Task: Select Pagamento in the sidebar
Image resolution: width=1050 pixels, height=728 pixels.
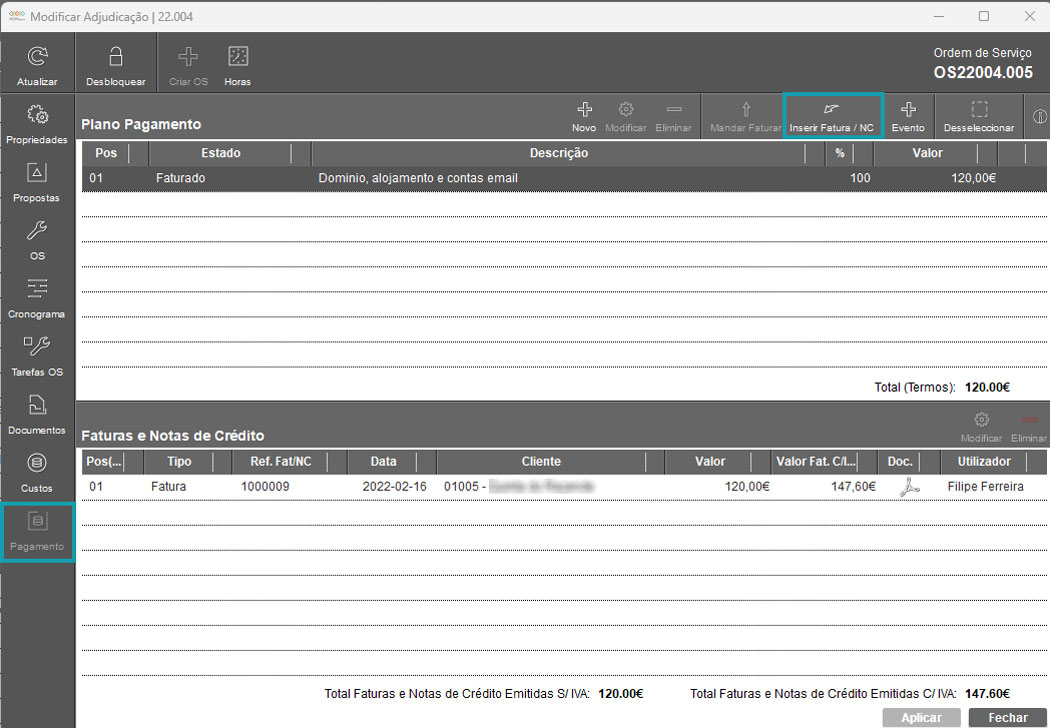Action: tap(37, 532)
